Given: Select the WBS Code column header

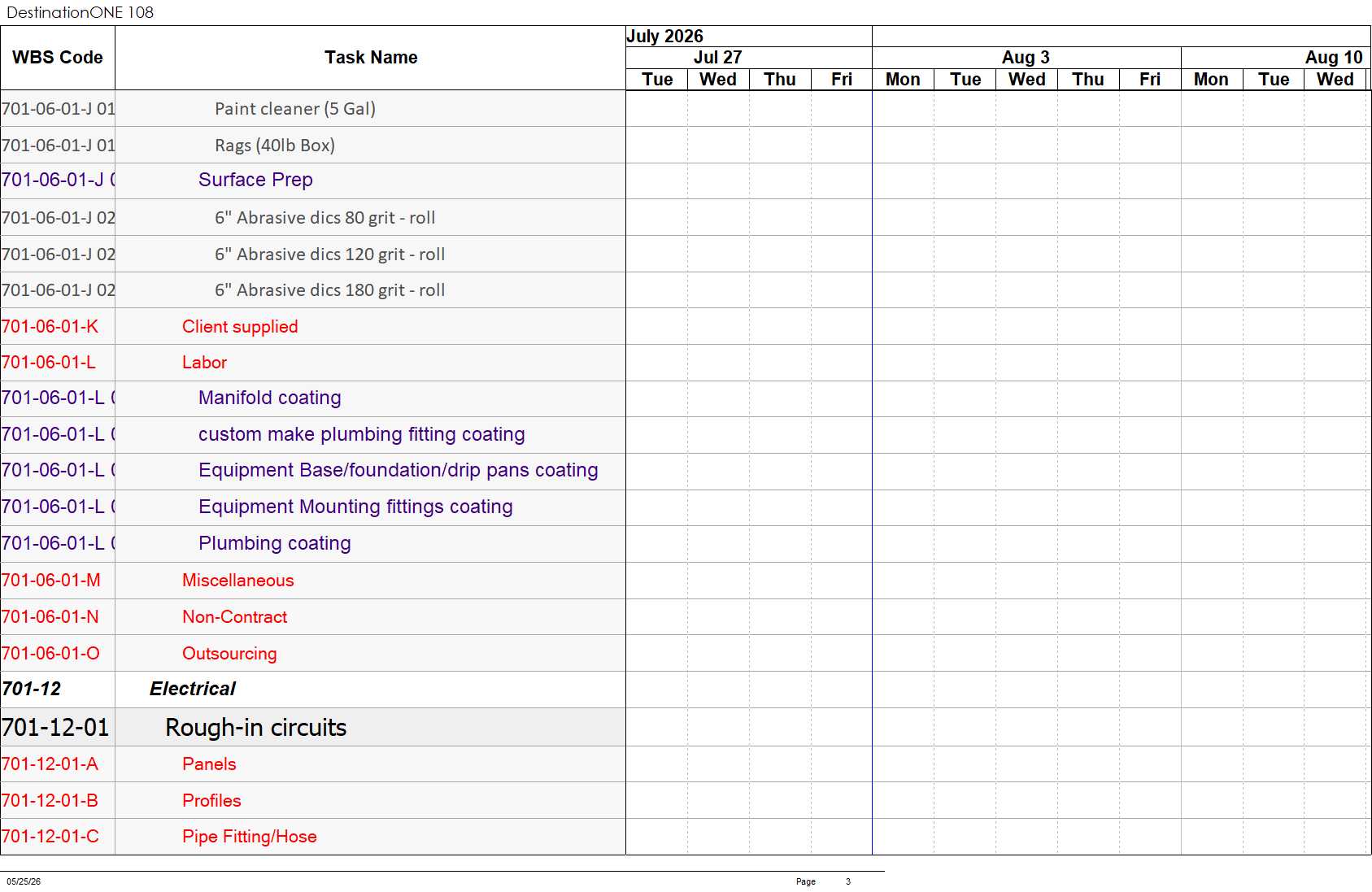Looking at the screenshot, I should pyautogui.click(x=58, y=58).
